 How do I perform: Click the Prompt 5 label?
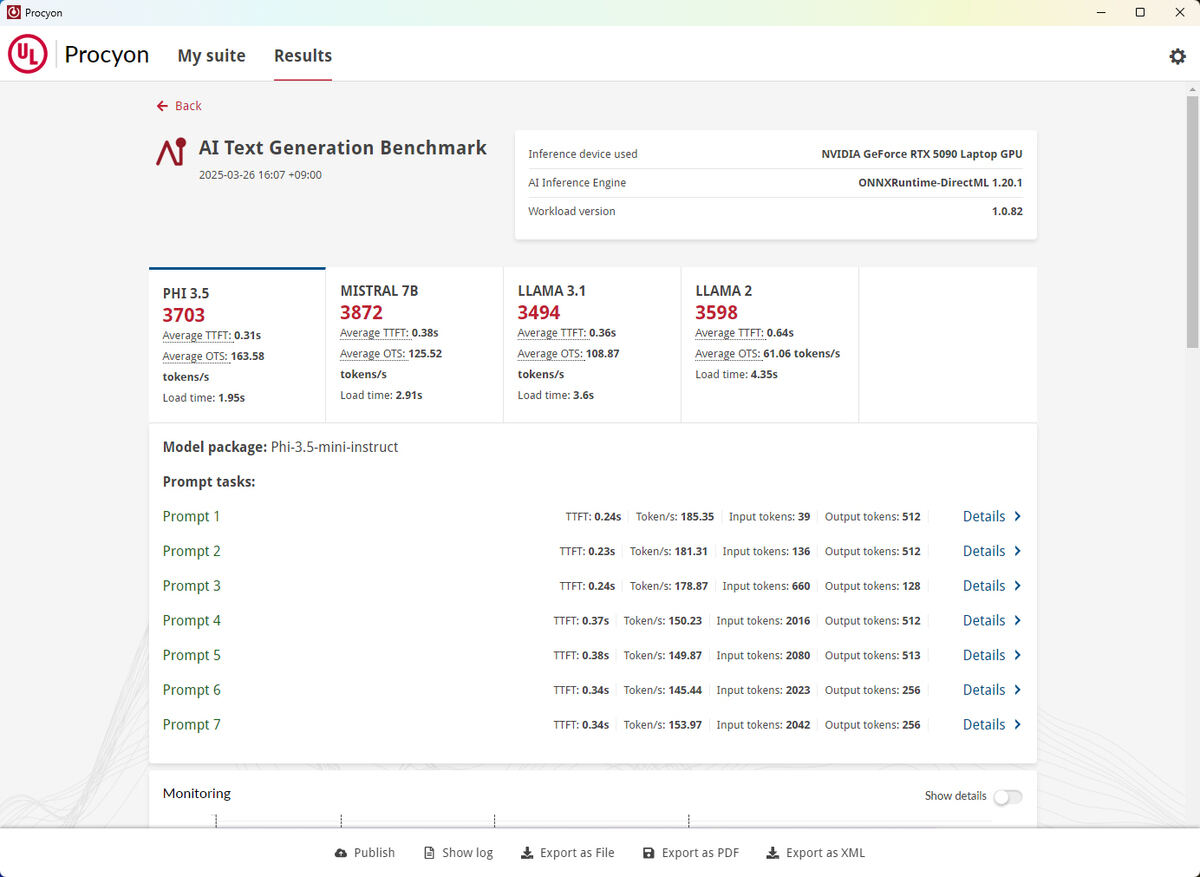click(x=192, y=656)
